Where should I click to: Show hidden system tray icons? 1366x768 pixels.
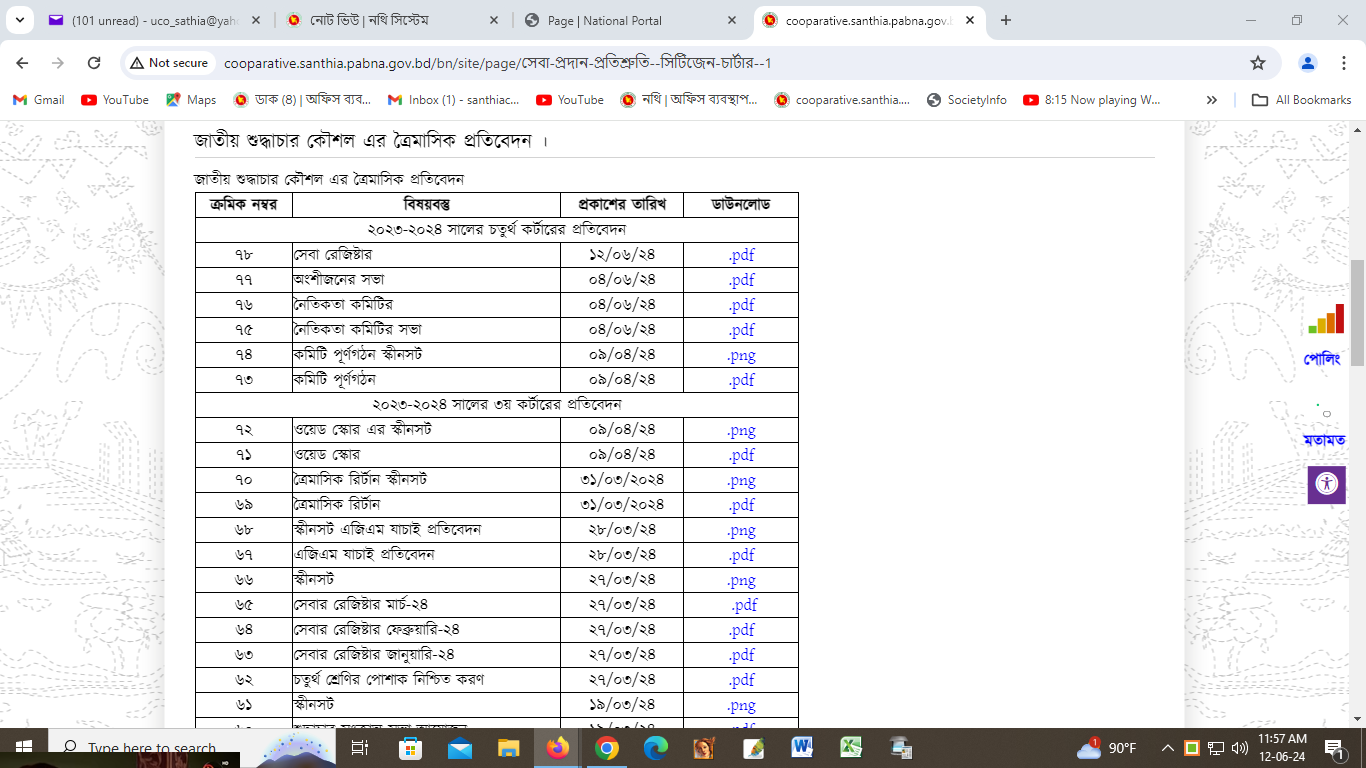1167,748
